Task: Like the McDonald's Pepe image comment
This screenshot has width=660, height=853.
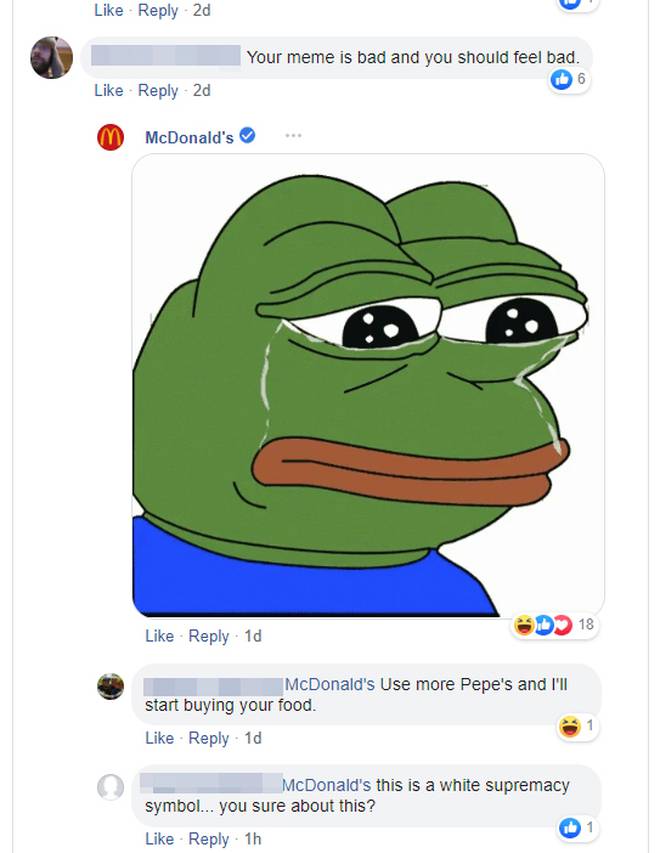Action: point(159,636)
